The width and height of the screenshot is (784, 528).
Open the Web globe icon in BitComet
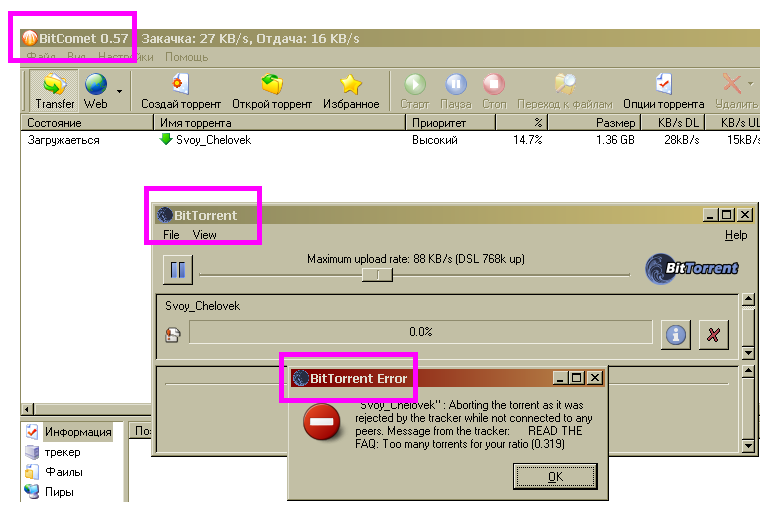96,84
